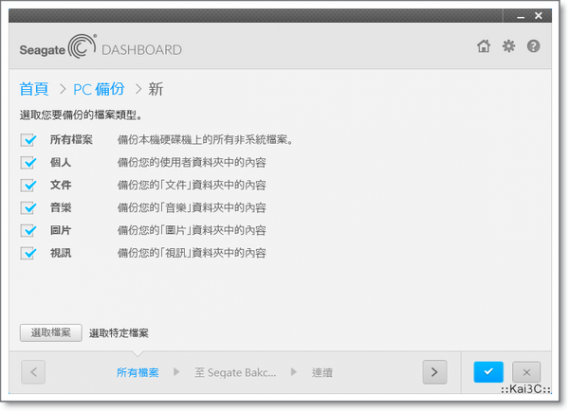Open the Home icon in header
This screenshot has height=411, width=569.
[x=483, y=46]
